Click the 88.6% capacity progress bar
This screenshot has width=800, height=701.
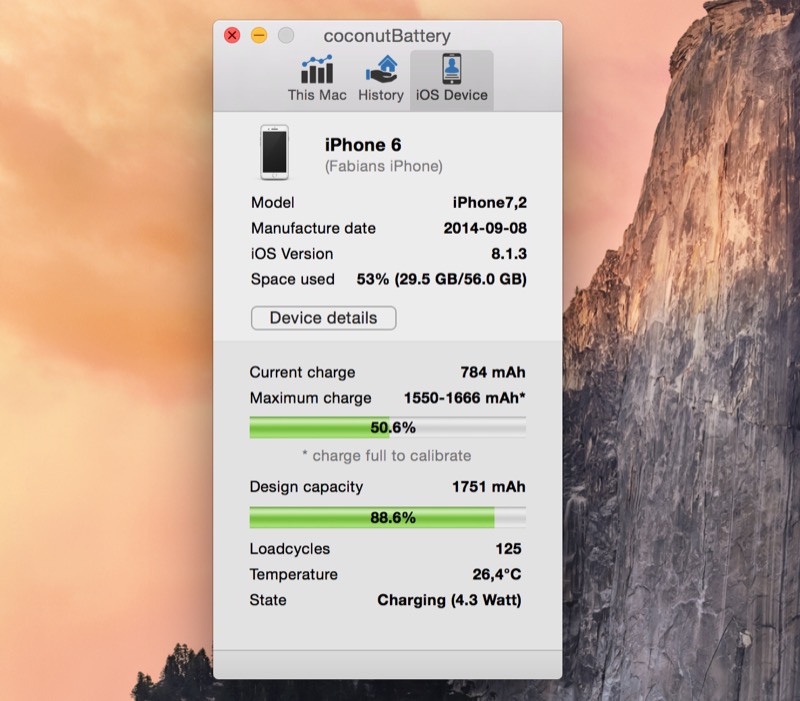388,517
